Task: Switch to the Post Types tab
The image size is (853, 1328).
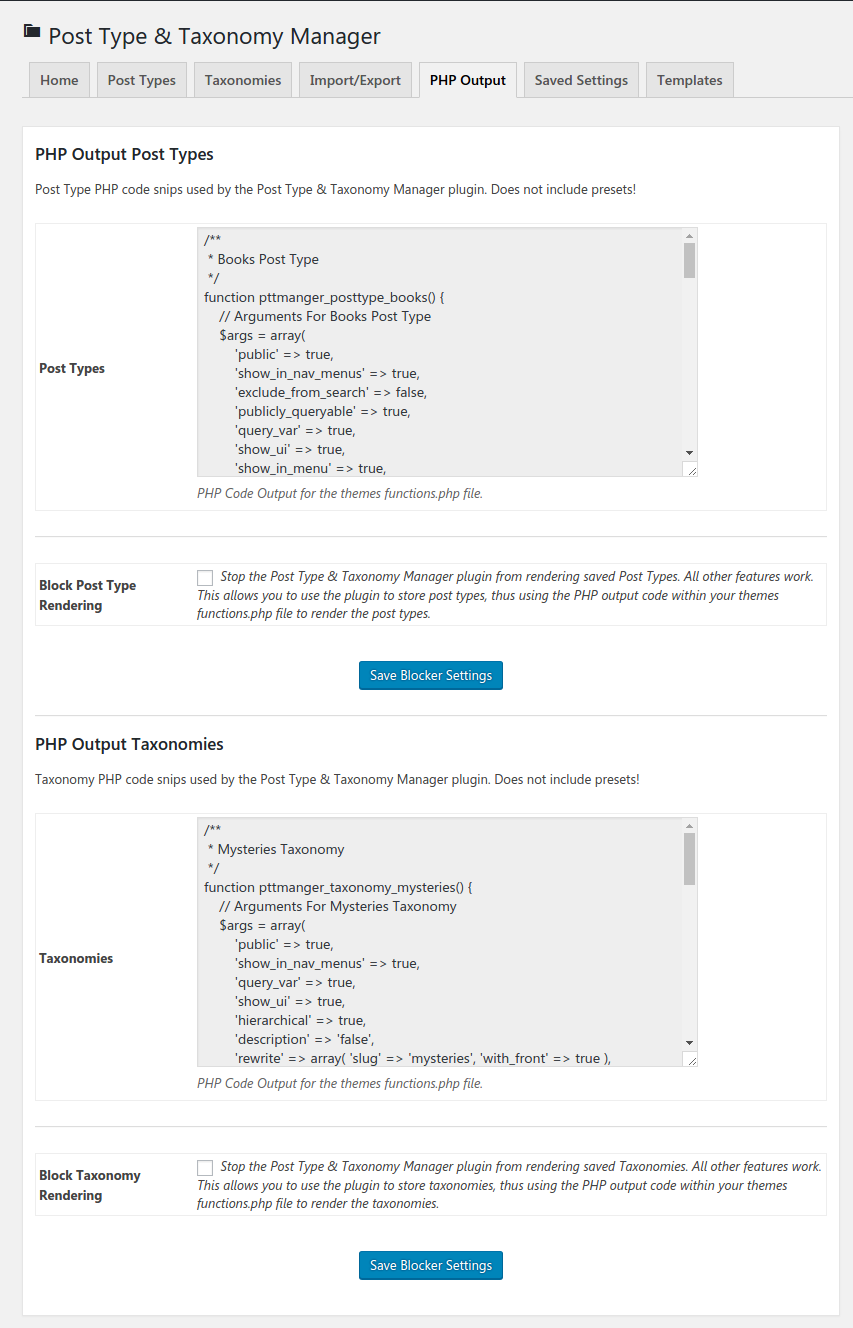Action: [x=141, y=80]
